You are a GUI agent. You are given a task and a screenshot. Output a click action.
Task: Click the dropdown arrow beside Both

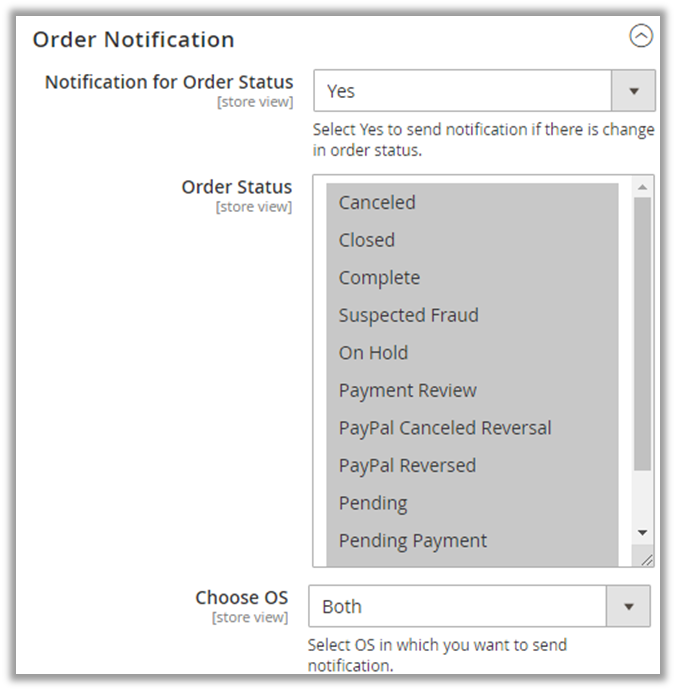click(x=628, y=607)
